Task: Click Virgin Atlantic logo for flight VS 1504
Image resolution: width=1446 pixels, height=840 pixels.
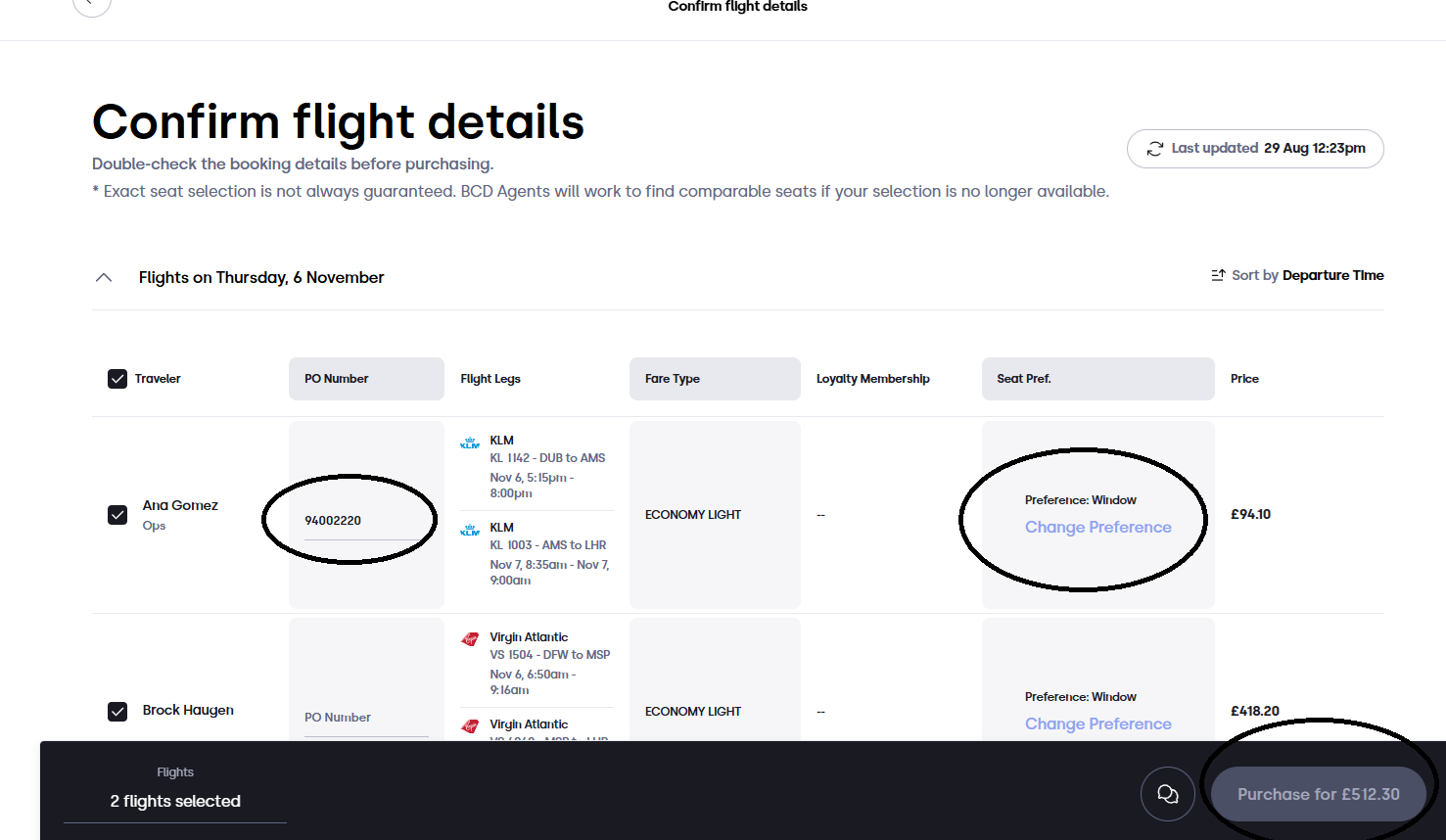Action: (x=470, y=639)
